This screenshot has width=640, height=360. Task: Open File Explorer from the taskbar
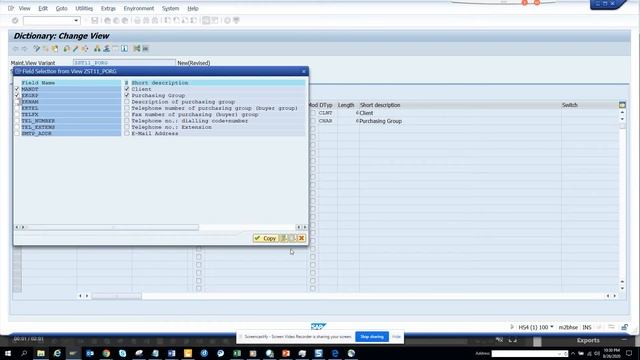click(41, 353)
